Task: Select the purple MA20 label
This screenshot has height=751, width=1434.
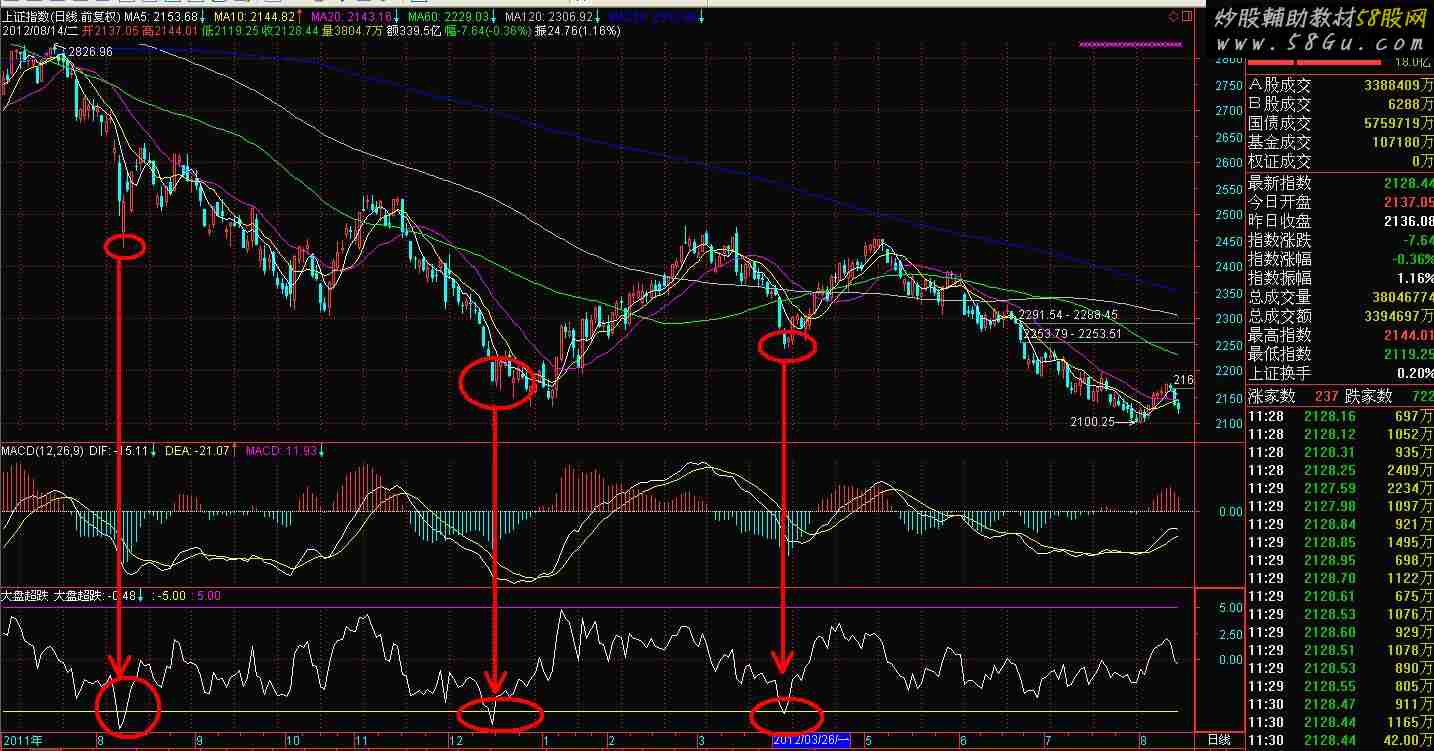Action: (358, 18)
